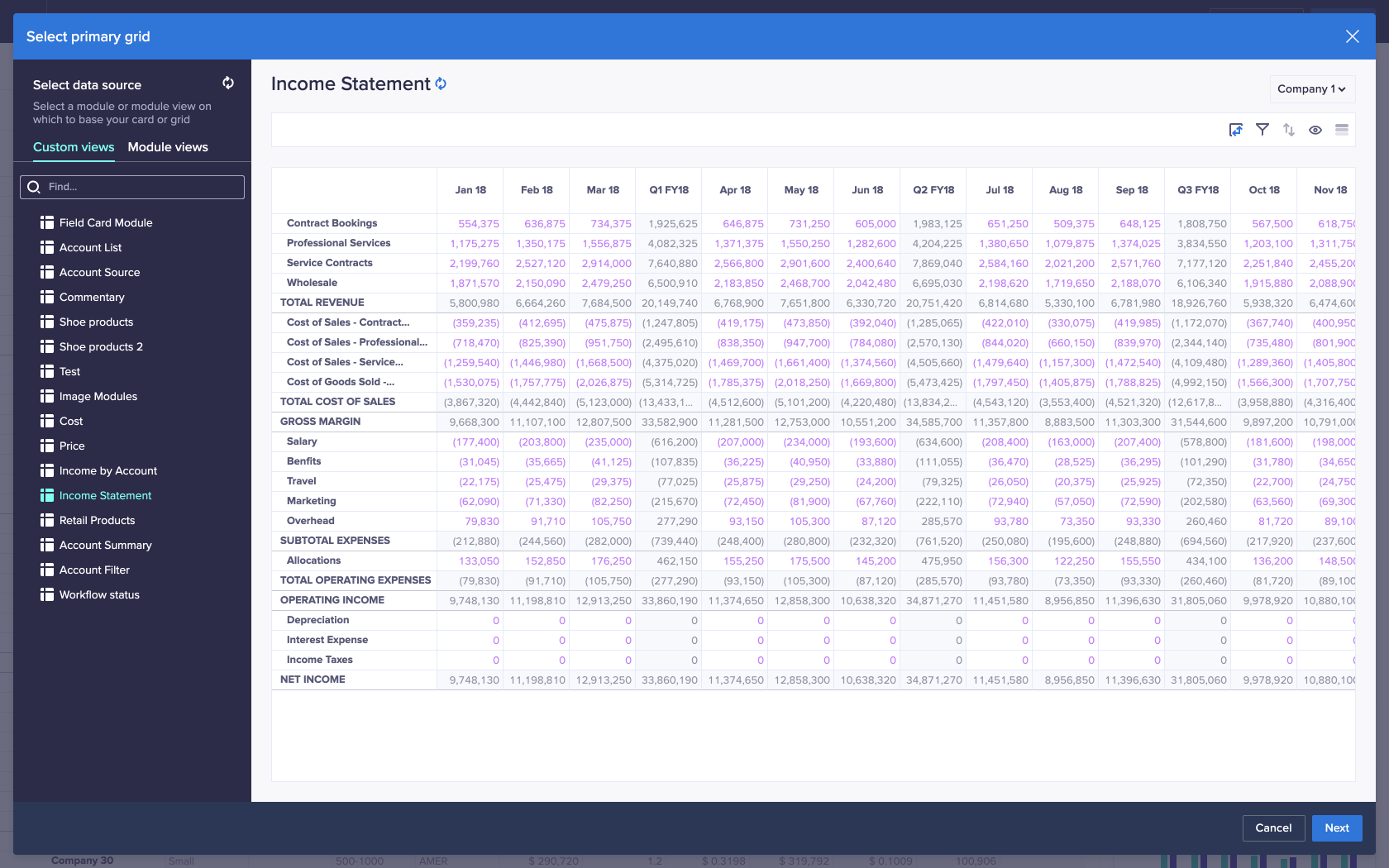The width and height of the screenshot is (1389, 868).
Task: Switch to the Module views tab
Action: point(168,147)
